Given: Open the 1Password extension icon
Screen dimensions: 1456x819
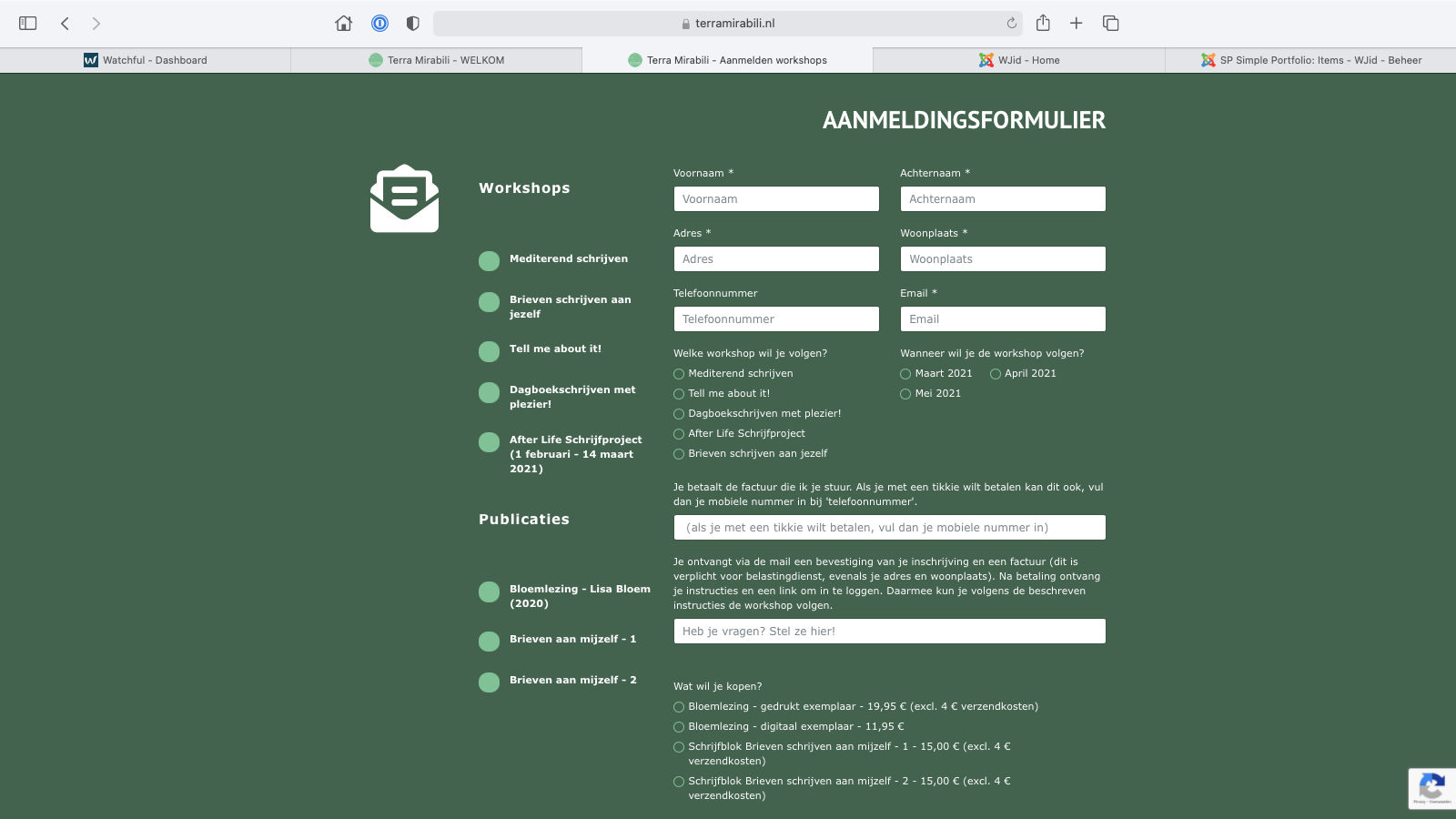Looking at the screenshot, I should pos(380,24).
